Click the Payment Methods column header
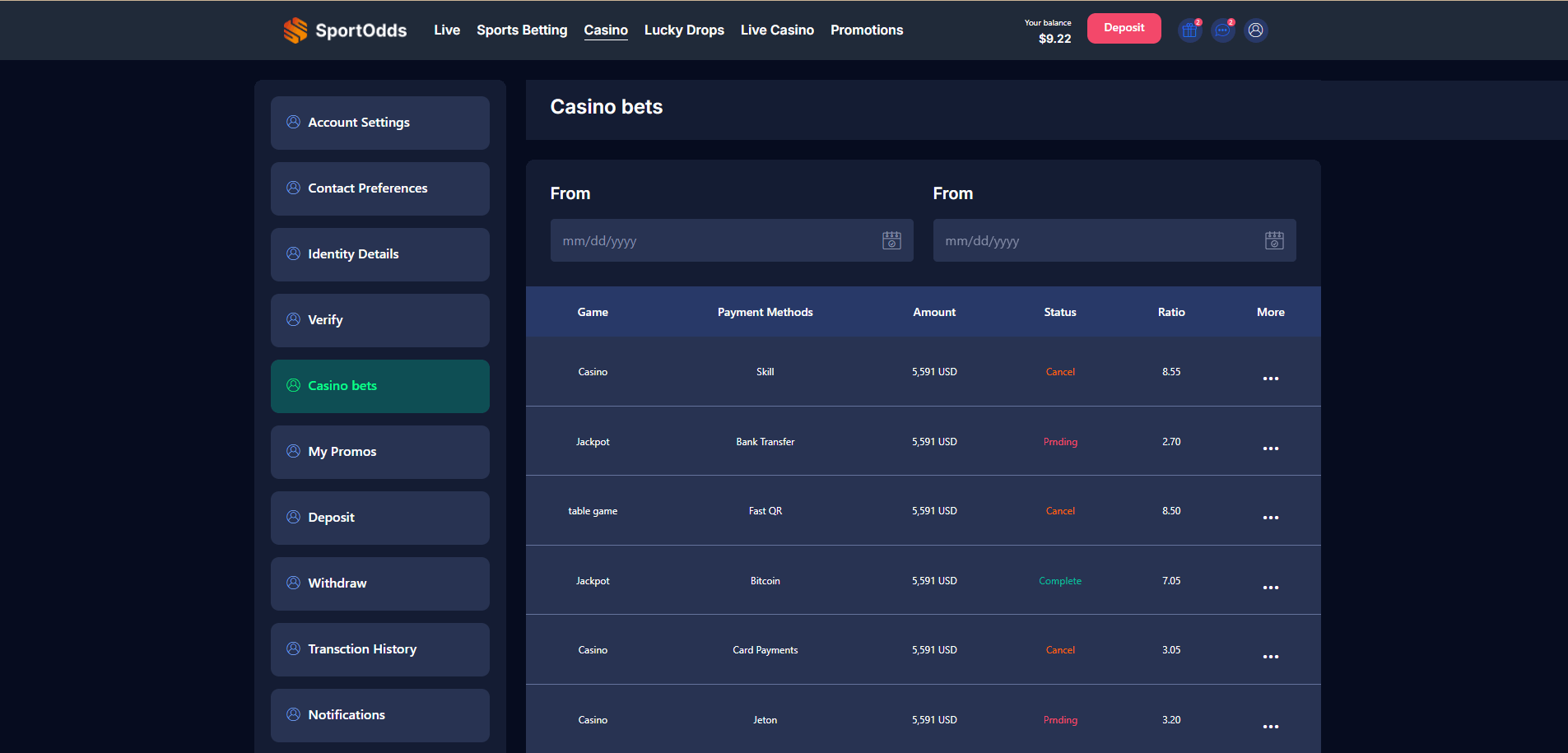The image size is (1568, 753). (765, 312)
